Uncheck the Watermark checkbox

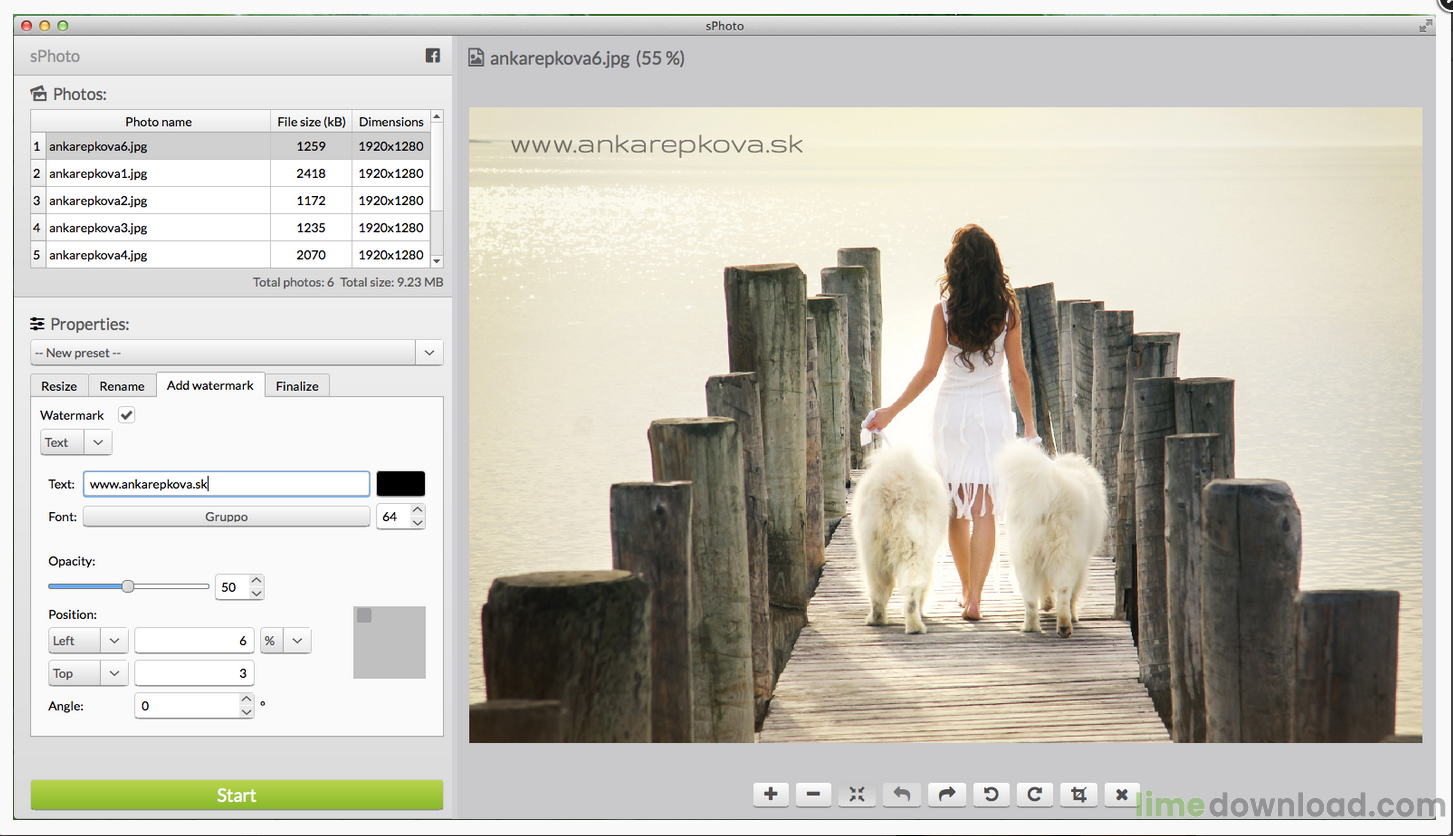tap(127, 415)
